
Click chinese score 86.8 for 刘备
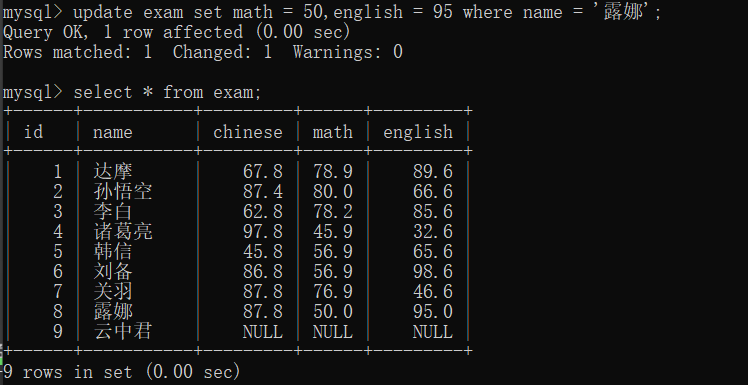(x=263, y=272)
